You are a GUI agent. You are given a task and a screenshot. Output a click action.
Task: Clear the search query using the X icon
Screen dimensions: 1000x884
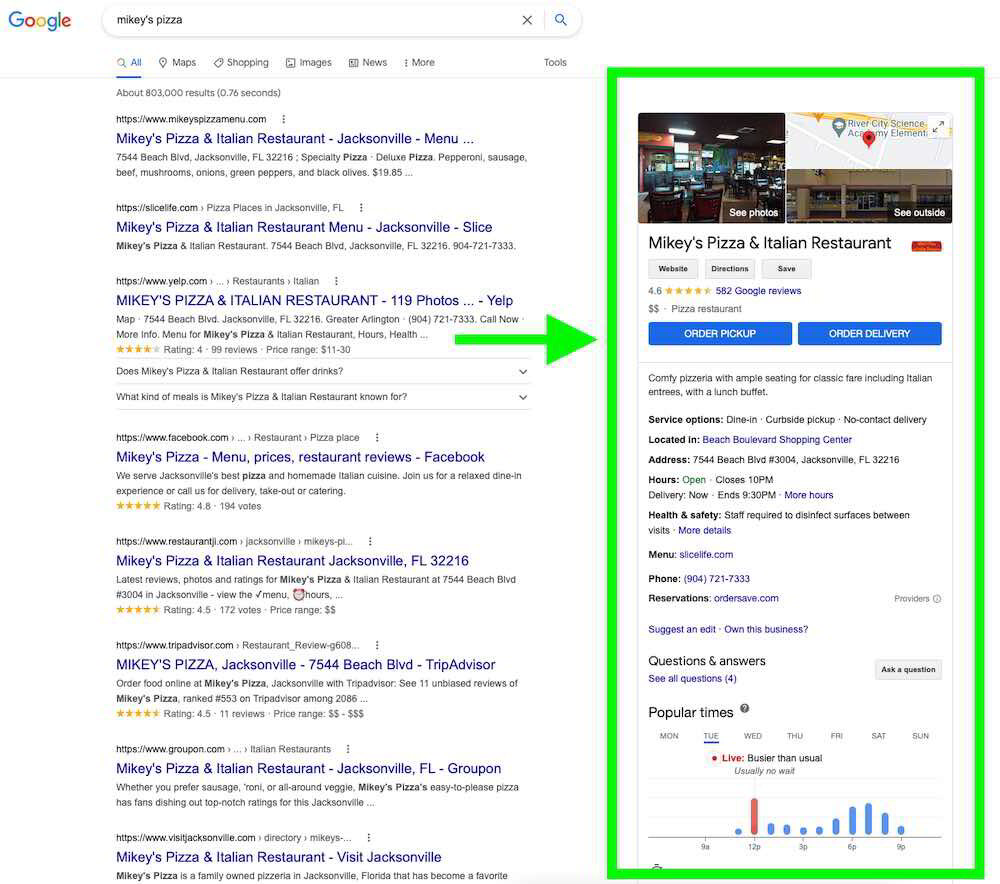tap(527, 19)
